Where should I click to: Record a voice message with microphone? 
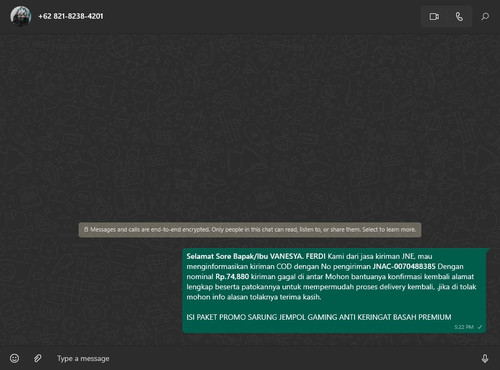coord(485,358)
